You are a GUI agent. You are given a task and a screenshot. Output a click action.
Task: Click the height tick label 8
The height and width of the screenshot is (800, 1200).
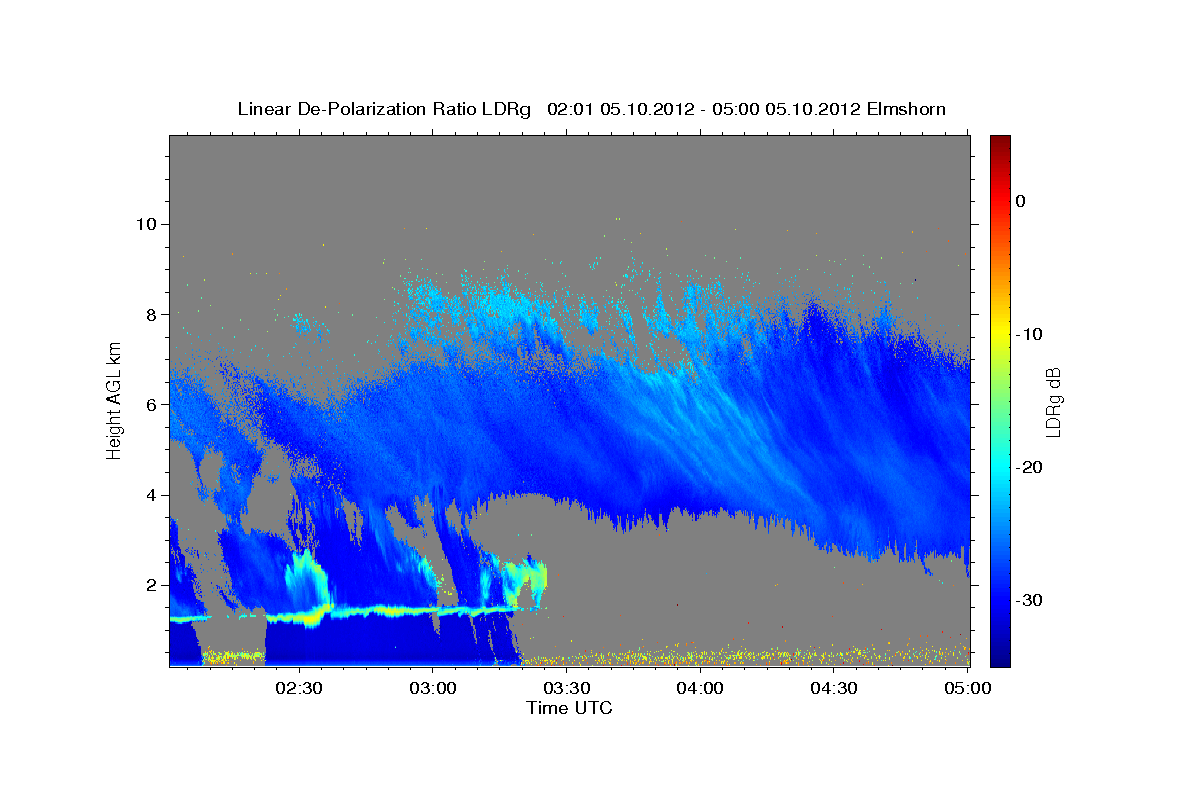(x=151, y=314)
